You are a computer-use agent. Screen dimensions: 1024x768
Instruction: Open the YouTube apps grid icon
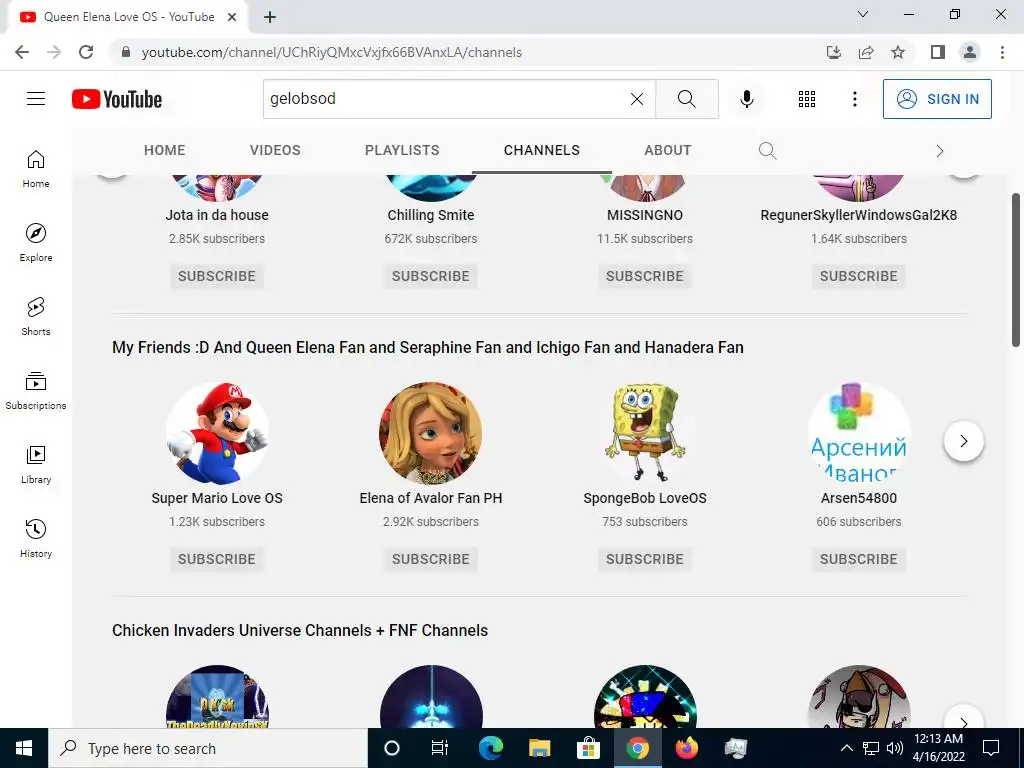(x=807, y=99)
